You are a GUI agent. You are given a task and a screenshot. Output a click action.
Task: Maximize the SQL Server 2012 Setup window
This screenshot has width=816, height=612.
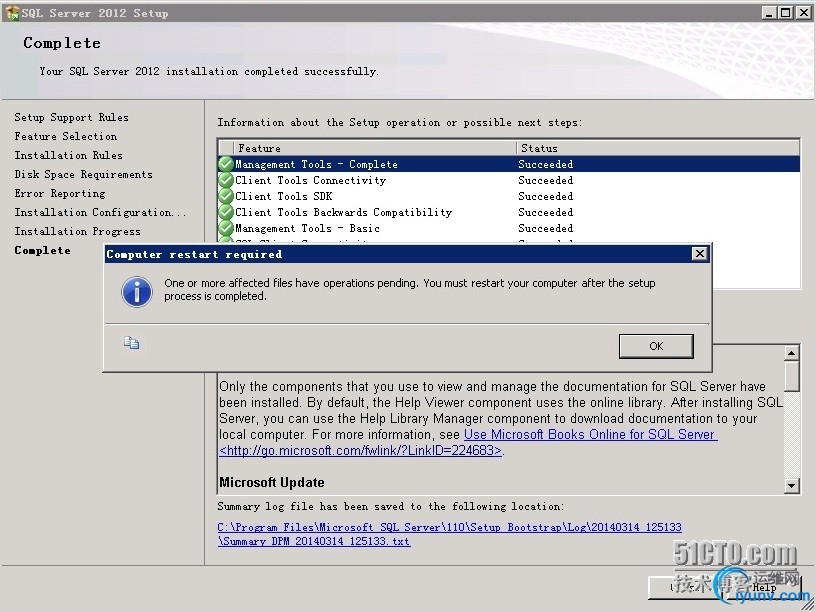786,12
